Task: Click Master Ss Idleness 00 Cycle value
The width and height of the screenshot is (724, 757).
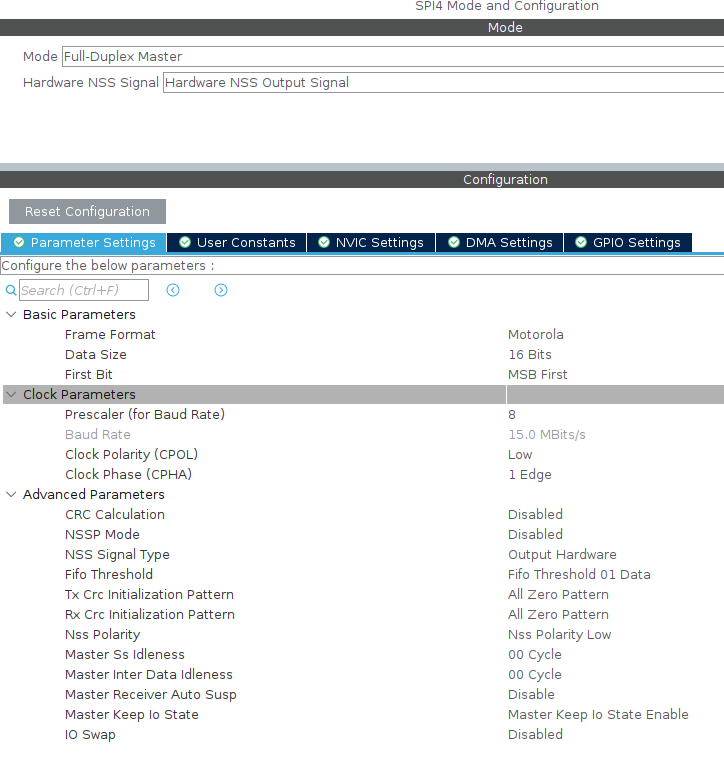Action: (535, 655)
